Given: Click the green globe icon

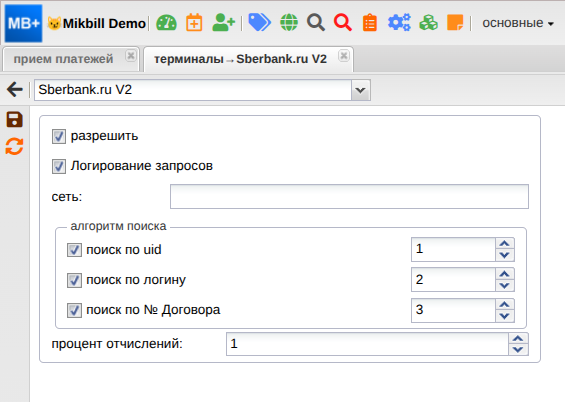Looking at the screenshot, I should click(289, 23).
